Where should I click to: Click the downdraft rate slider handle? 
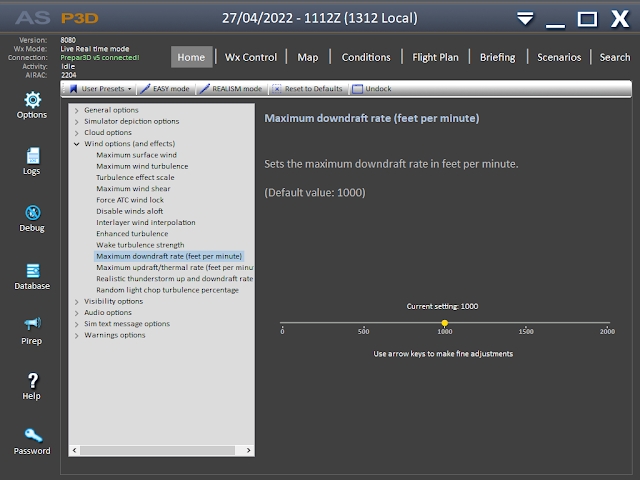point(444,323)
